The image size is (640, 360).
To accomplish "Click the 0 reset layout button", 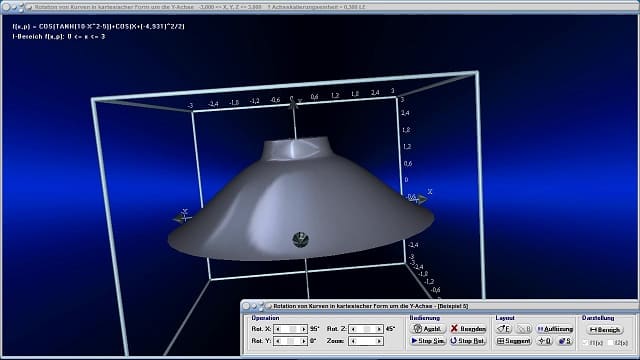I will click(545, 341).
